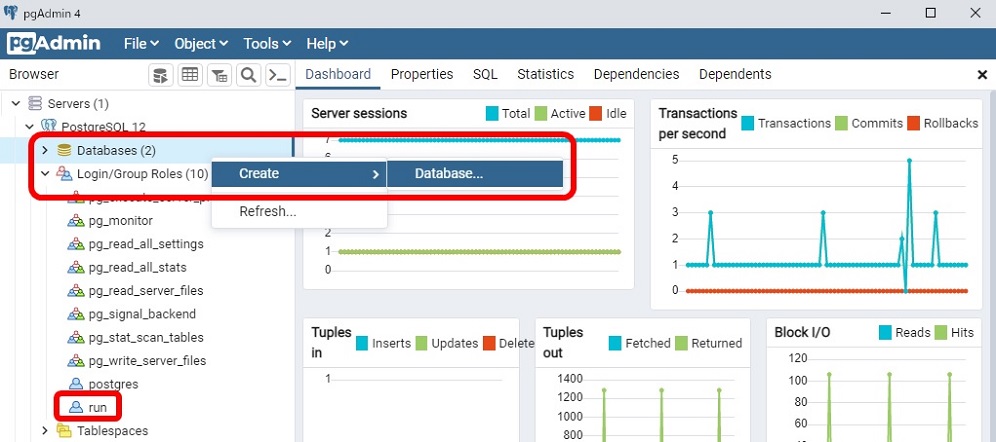The height and width of the screenshot is (442, 996).
Task: Open the Help menu
Action: [x=327, y=44]
